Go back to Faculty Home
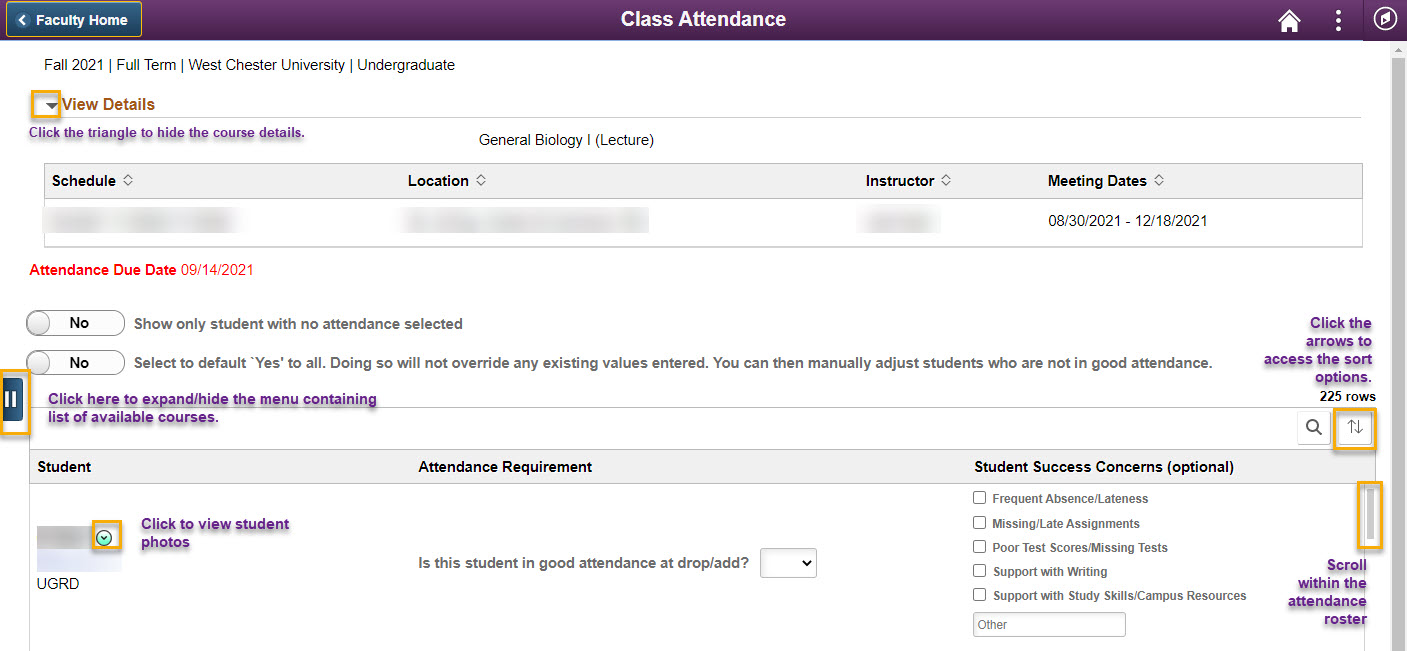 click(x=74, y=20)
